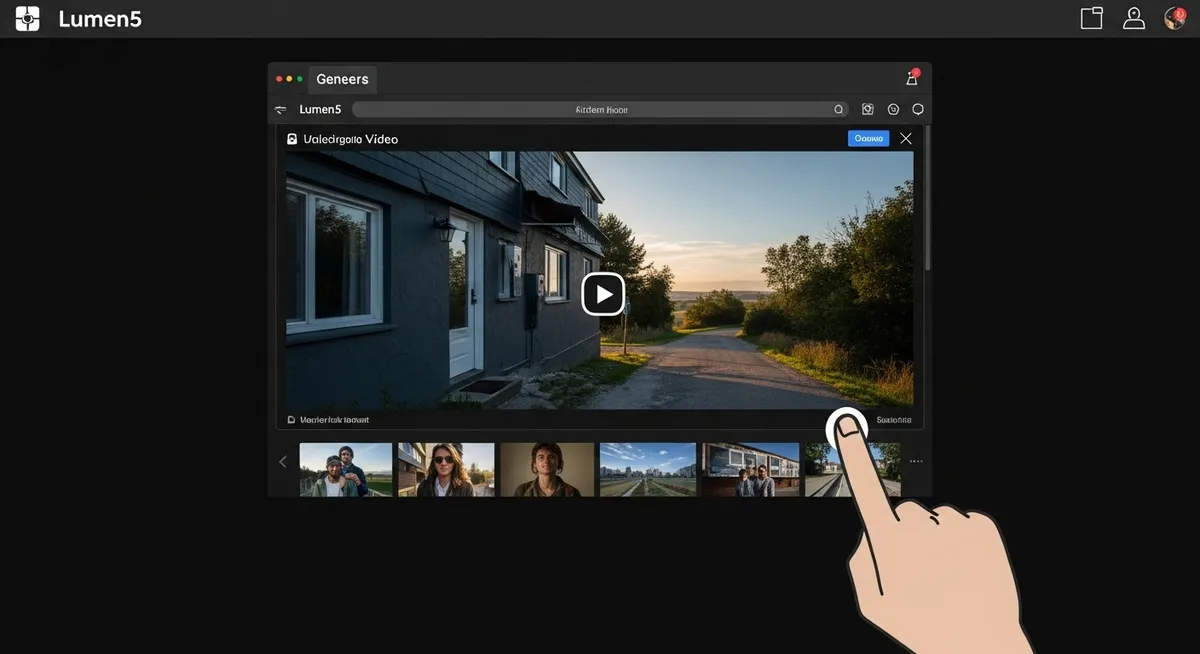
Task: Click the Lumen5 logo icon in top bar
Action: coord(28,18)
